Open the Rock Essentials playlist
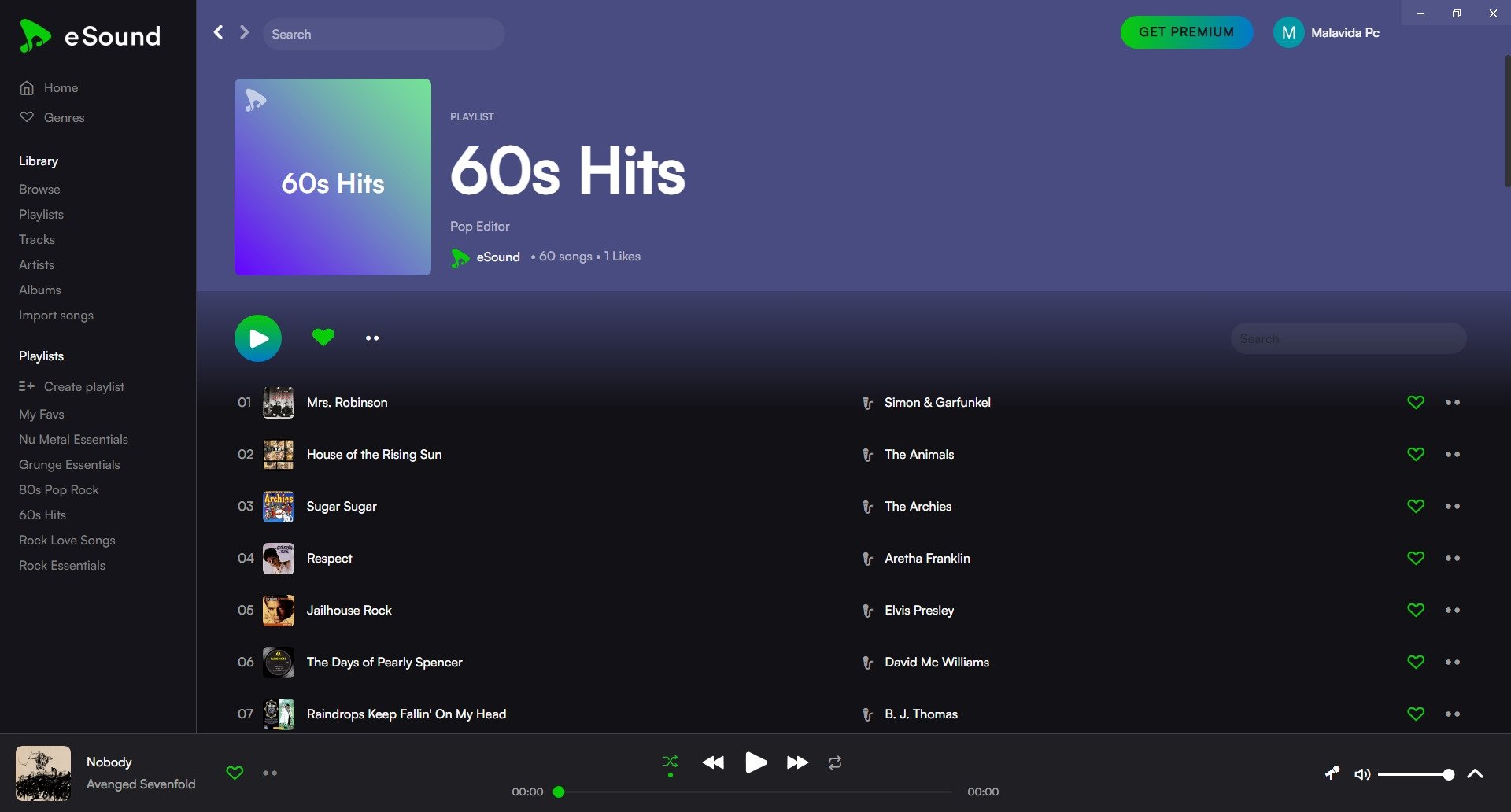The image size is (1511, 812). point(62,565)
